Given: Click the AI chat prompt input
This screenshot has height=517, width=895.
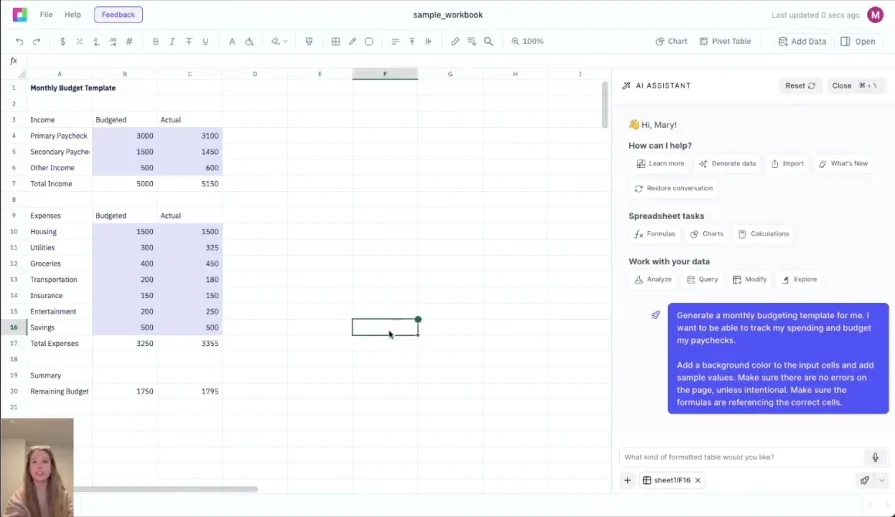Looking at the screenshot, I should (x=742, y=457).
